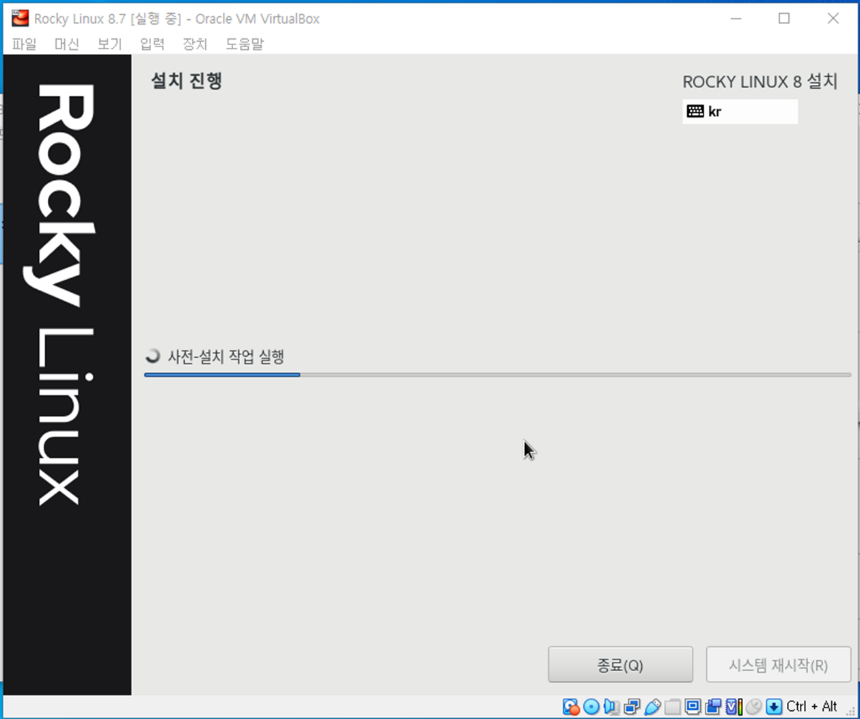The width and height of the screenshot is (860, 719).
Task: Click the optical drive icon in VirtualBox status bar
Action: (591, 707)
